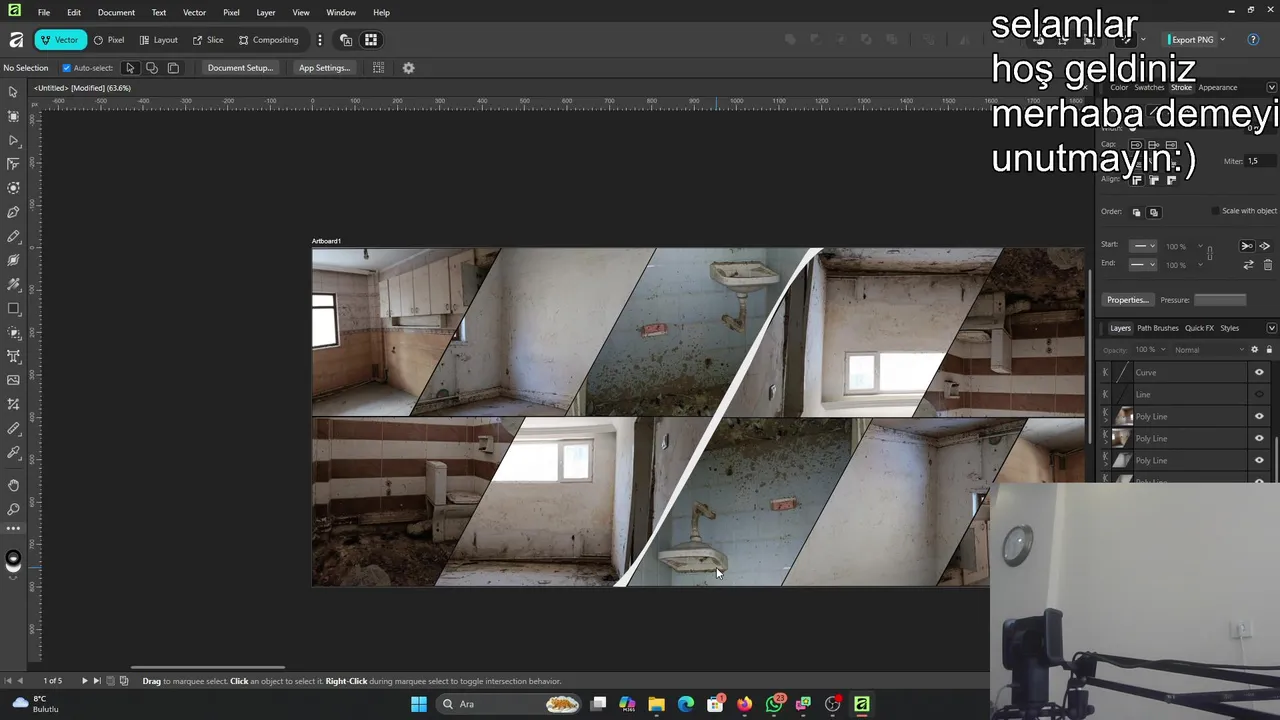1280x720 pixels.
Task: Select the Node tool
Action: click(x=13, y=140)
